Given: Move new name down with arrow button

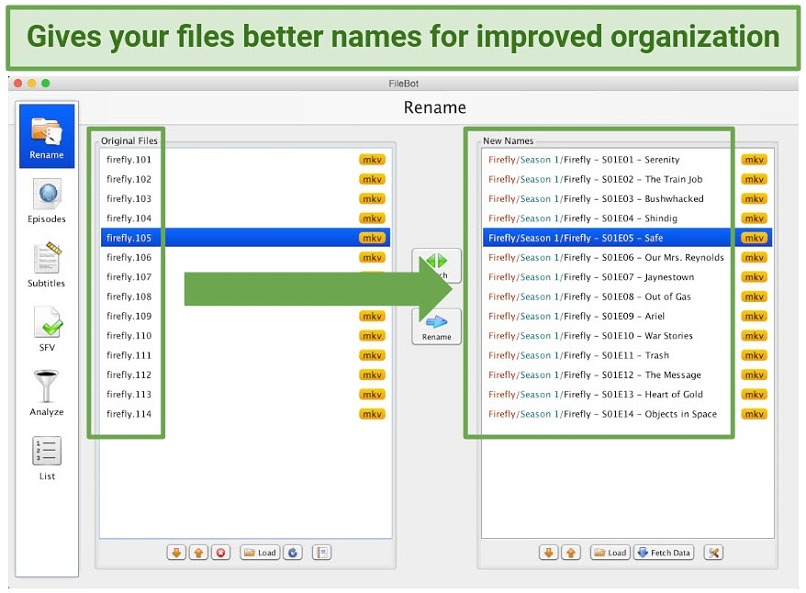Looking at the screenshot, I should pos(548,552).
